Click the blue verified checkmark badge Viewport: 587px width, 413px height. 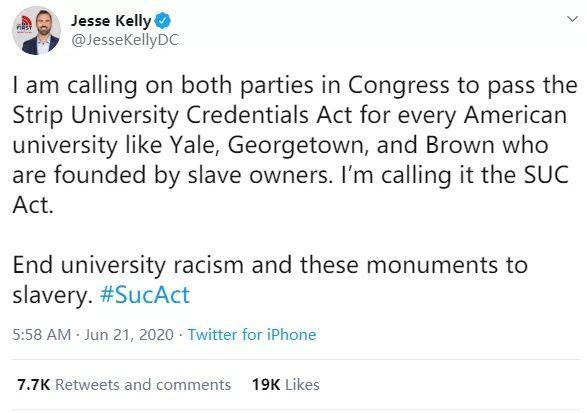pyautogui.click(x=163, y=20)
